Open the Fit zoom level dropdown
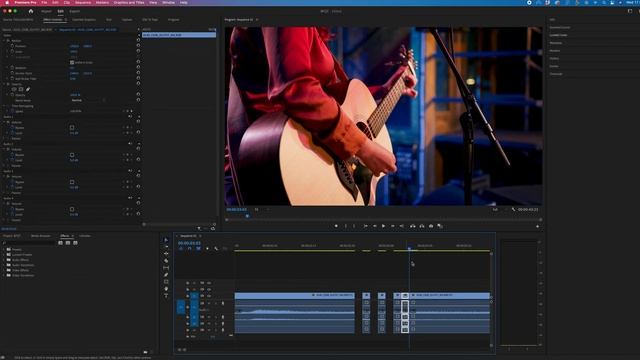The height and width of the screenshot is (360, 640). coord(261,209)
